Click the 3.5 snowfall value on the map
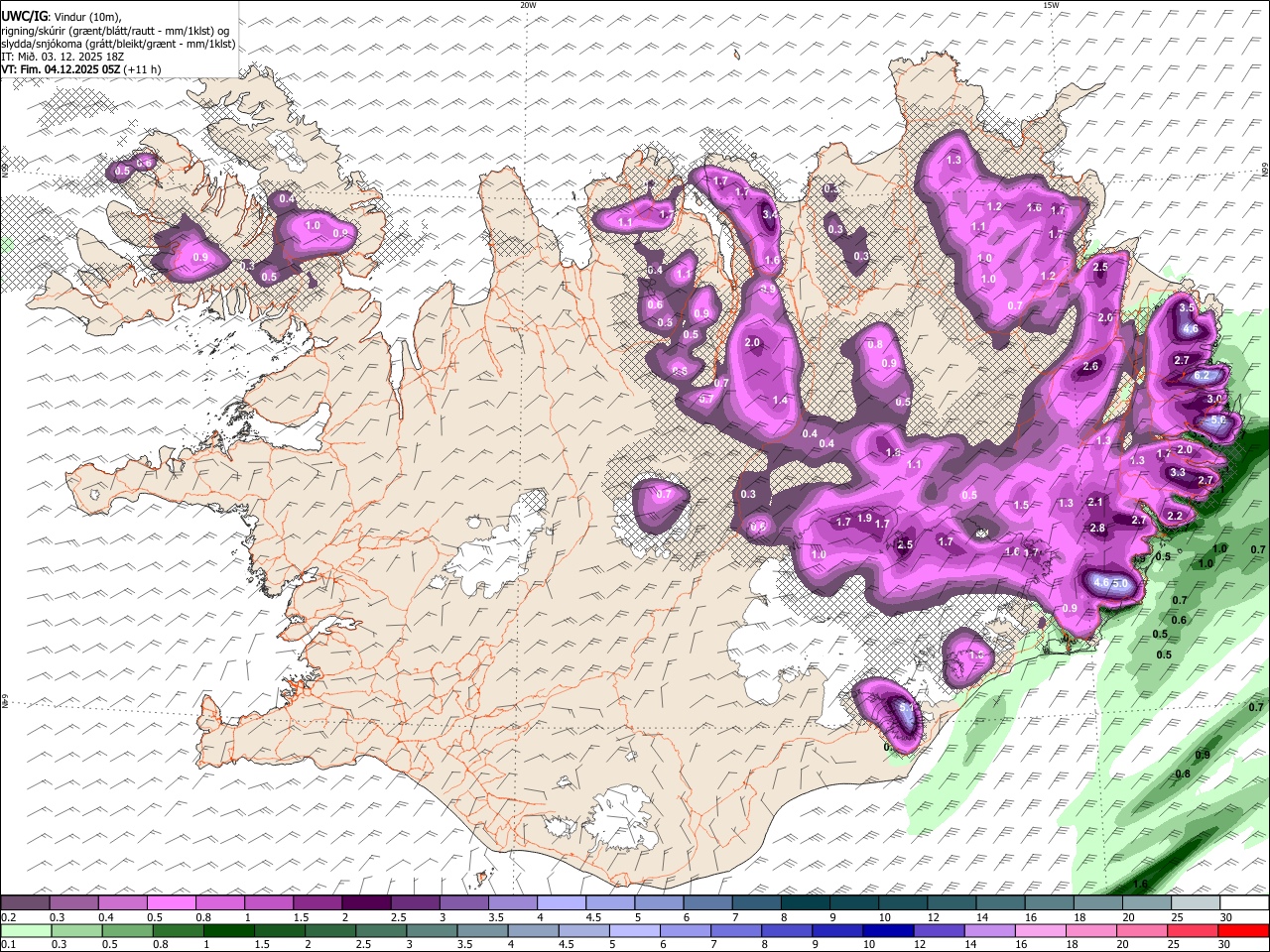 [1186, 308]
